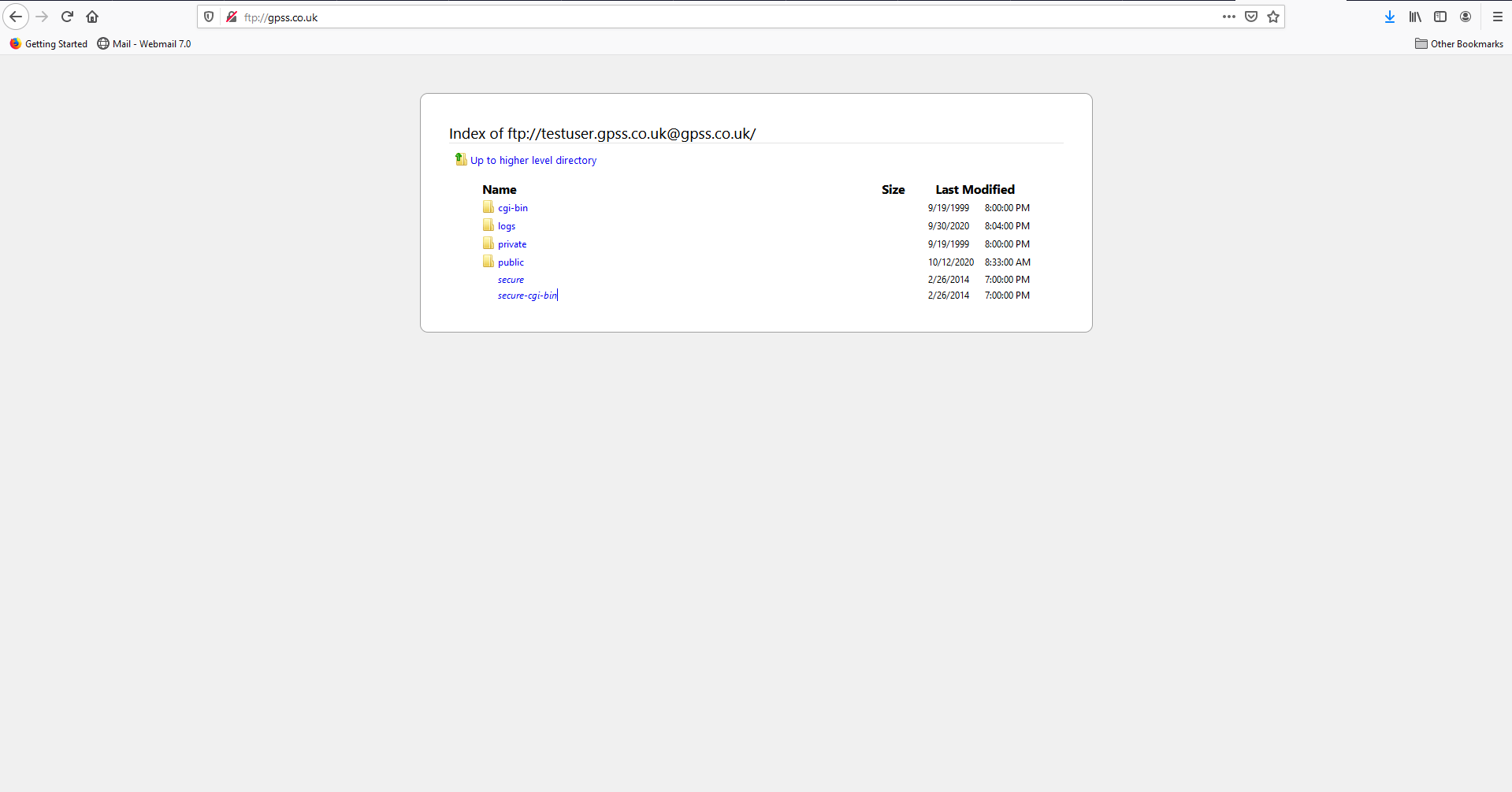Open page actions three-dot menu
This screenshot has width=1512, height=792.
point(1228,17)
